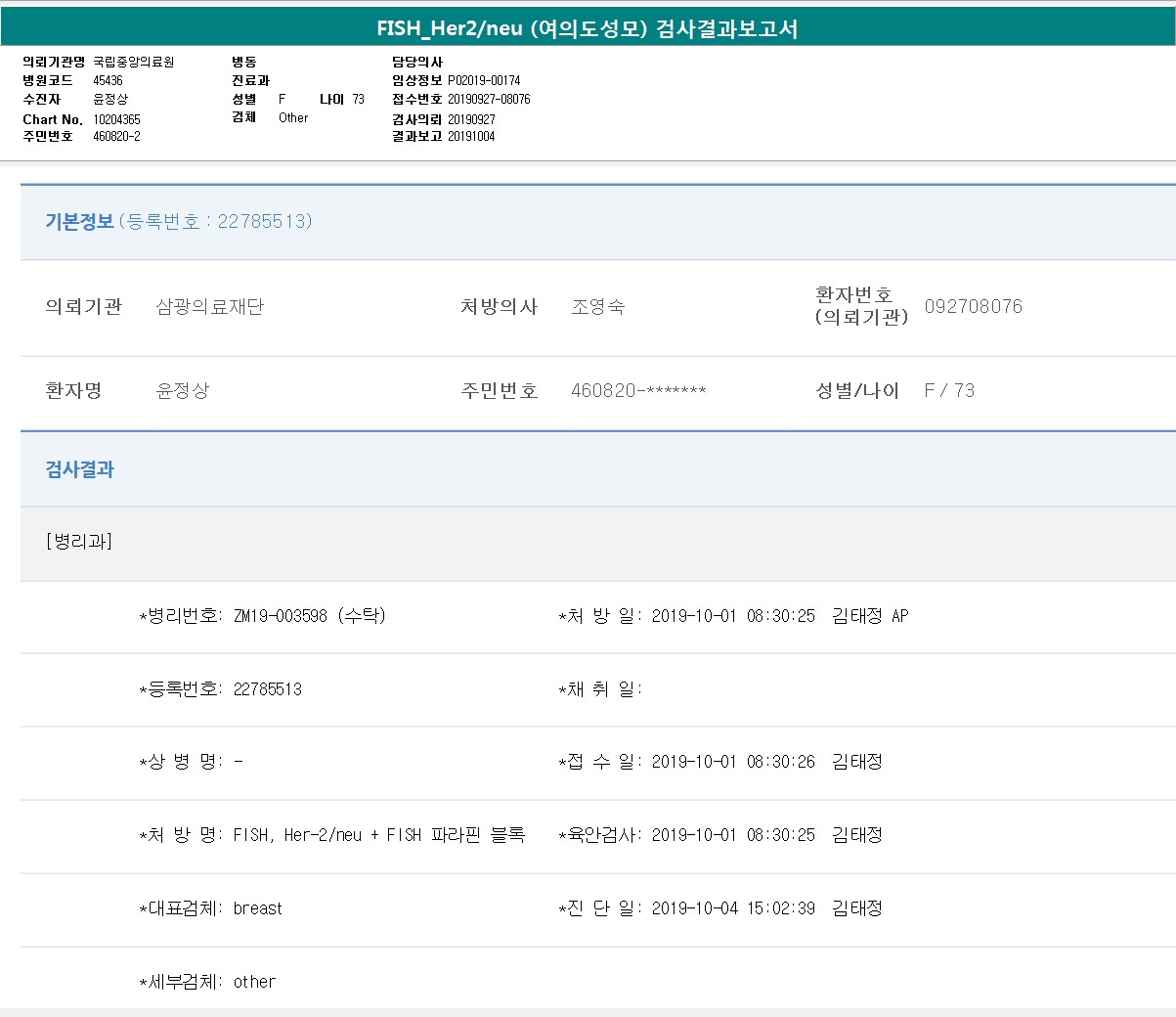Select the 검체 value Other
This screenshot has width=1176, height=1017.
click(x=293, y=117)
